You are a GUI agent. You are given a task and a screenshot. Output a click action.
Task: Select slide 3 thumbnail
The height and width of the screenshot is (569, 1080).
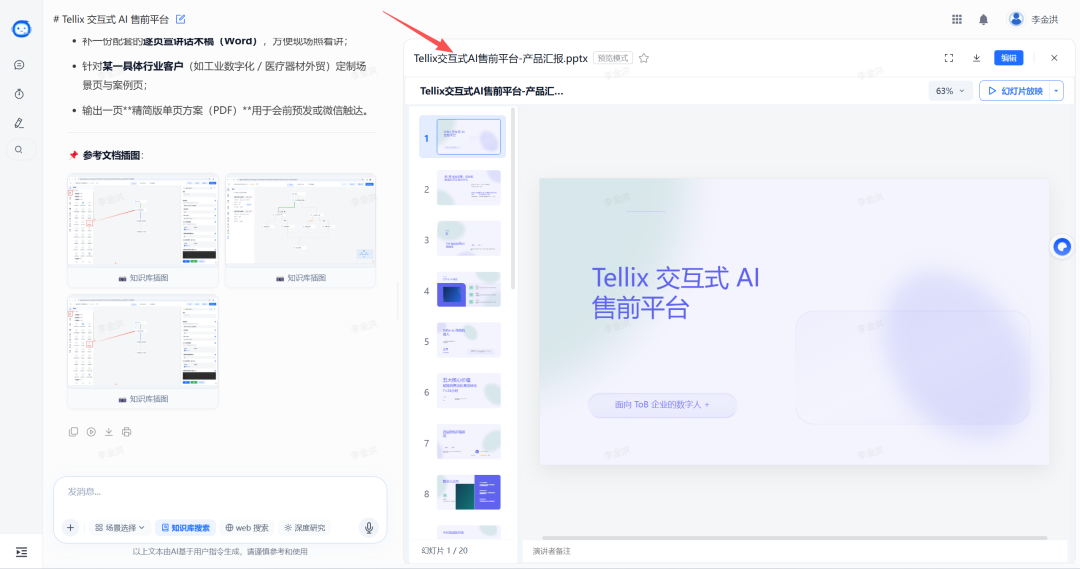(468, 238)
